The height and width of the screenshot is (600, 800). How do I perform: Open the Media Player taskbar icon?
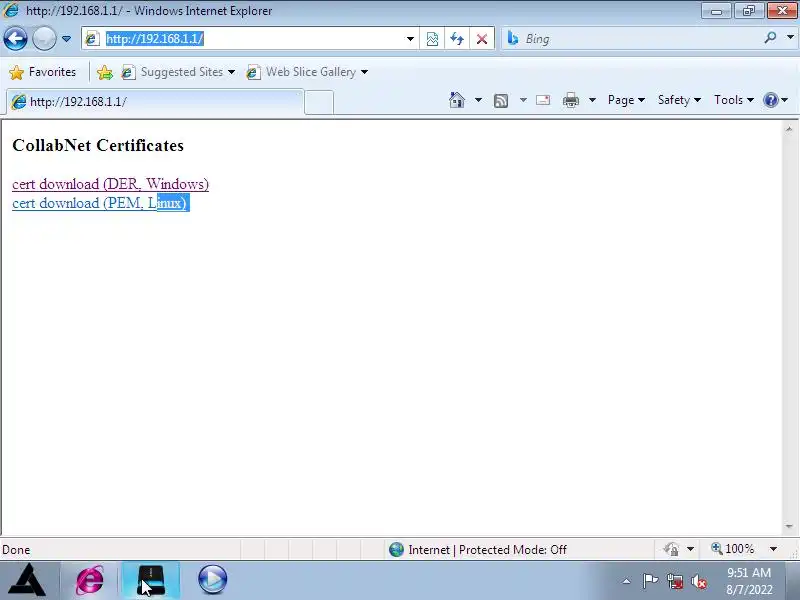[212, 580]
